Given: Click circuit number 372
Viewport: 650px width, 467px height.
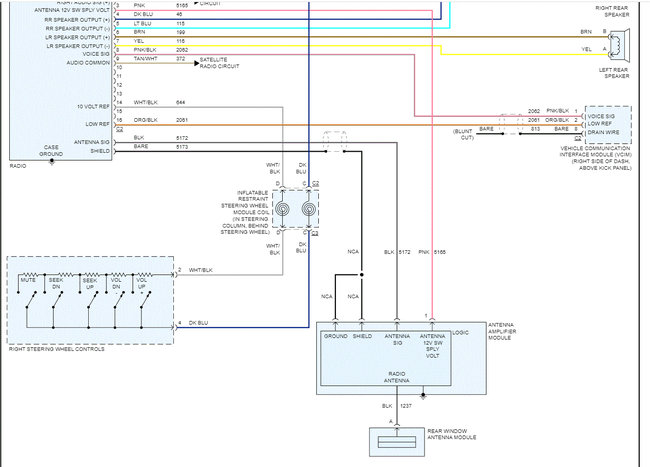Looking at the screenshot, I should click(x=180, y=59).
